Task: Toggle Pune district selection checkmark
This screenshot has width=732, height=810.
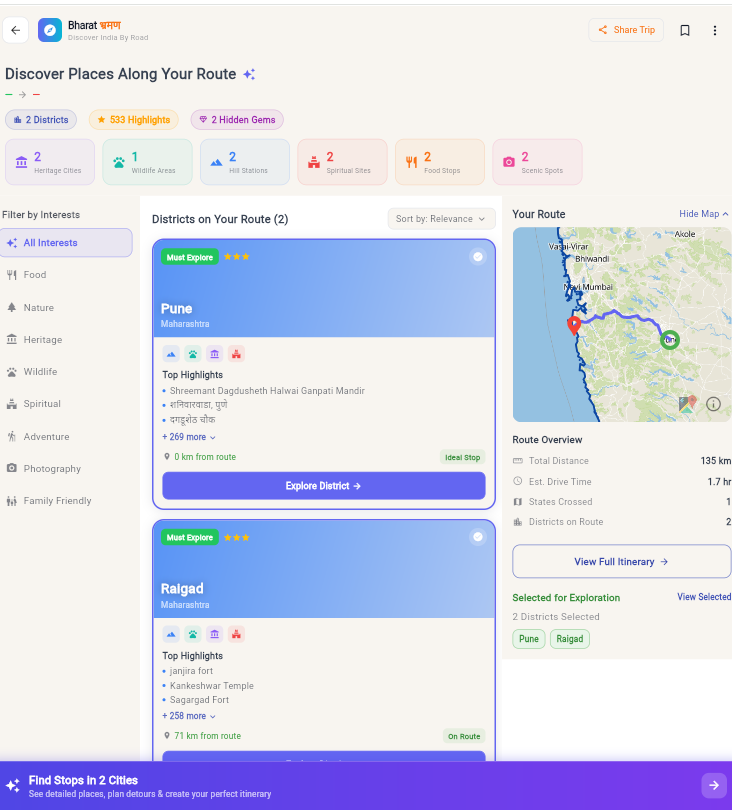Action: pos(478,257)
